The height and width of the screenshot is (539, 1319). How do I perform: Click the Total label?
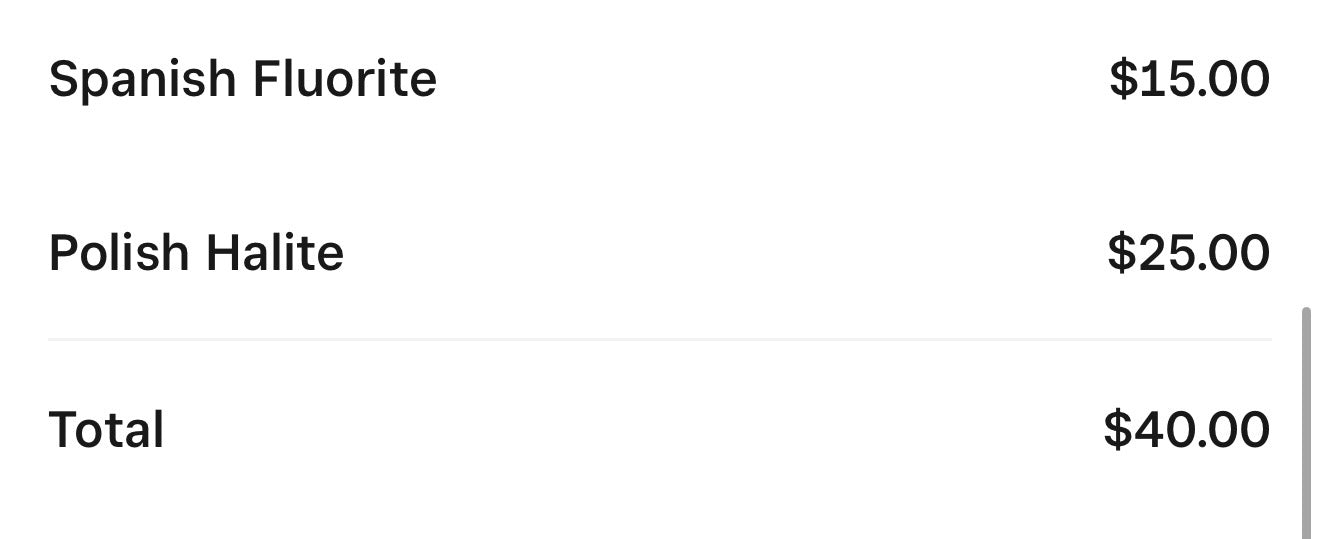(106, 430)
